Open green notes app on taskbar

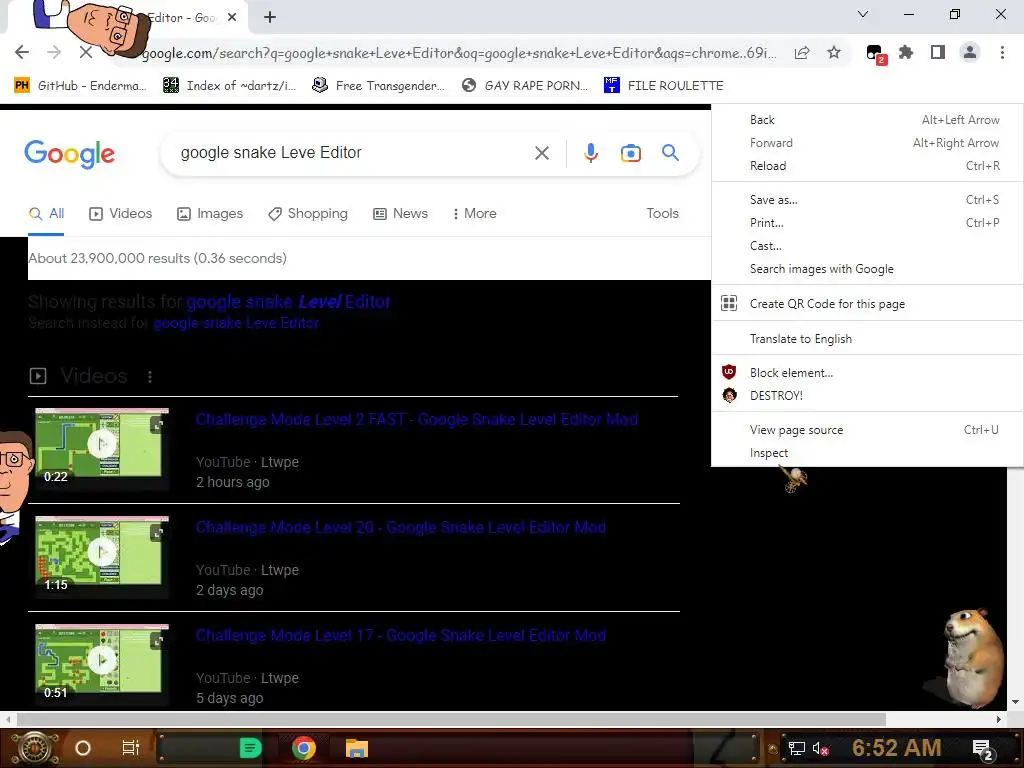tap(251, 748)
